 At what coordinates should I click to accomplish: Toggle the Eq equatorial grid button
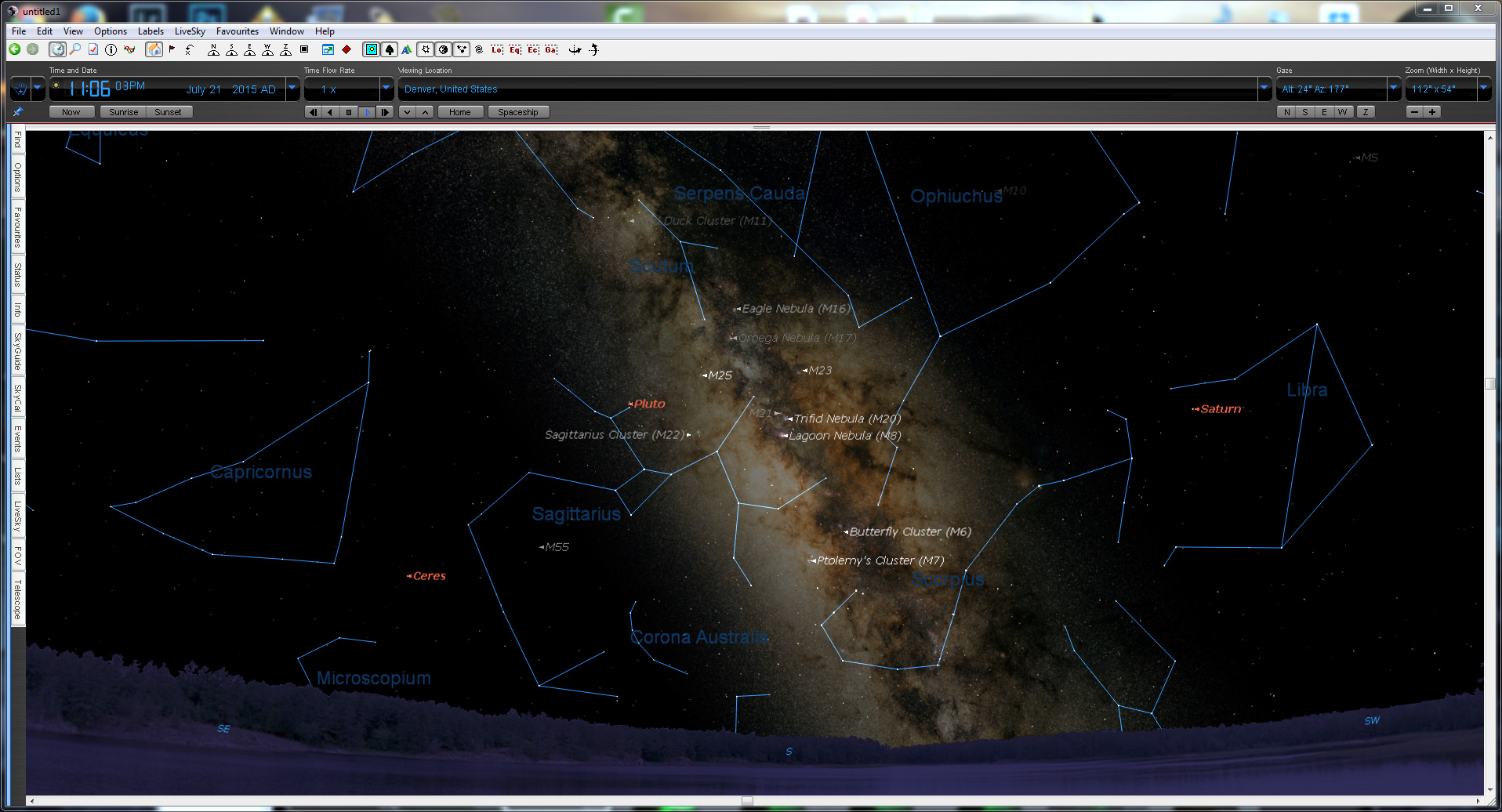coord(515,49)
